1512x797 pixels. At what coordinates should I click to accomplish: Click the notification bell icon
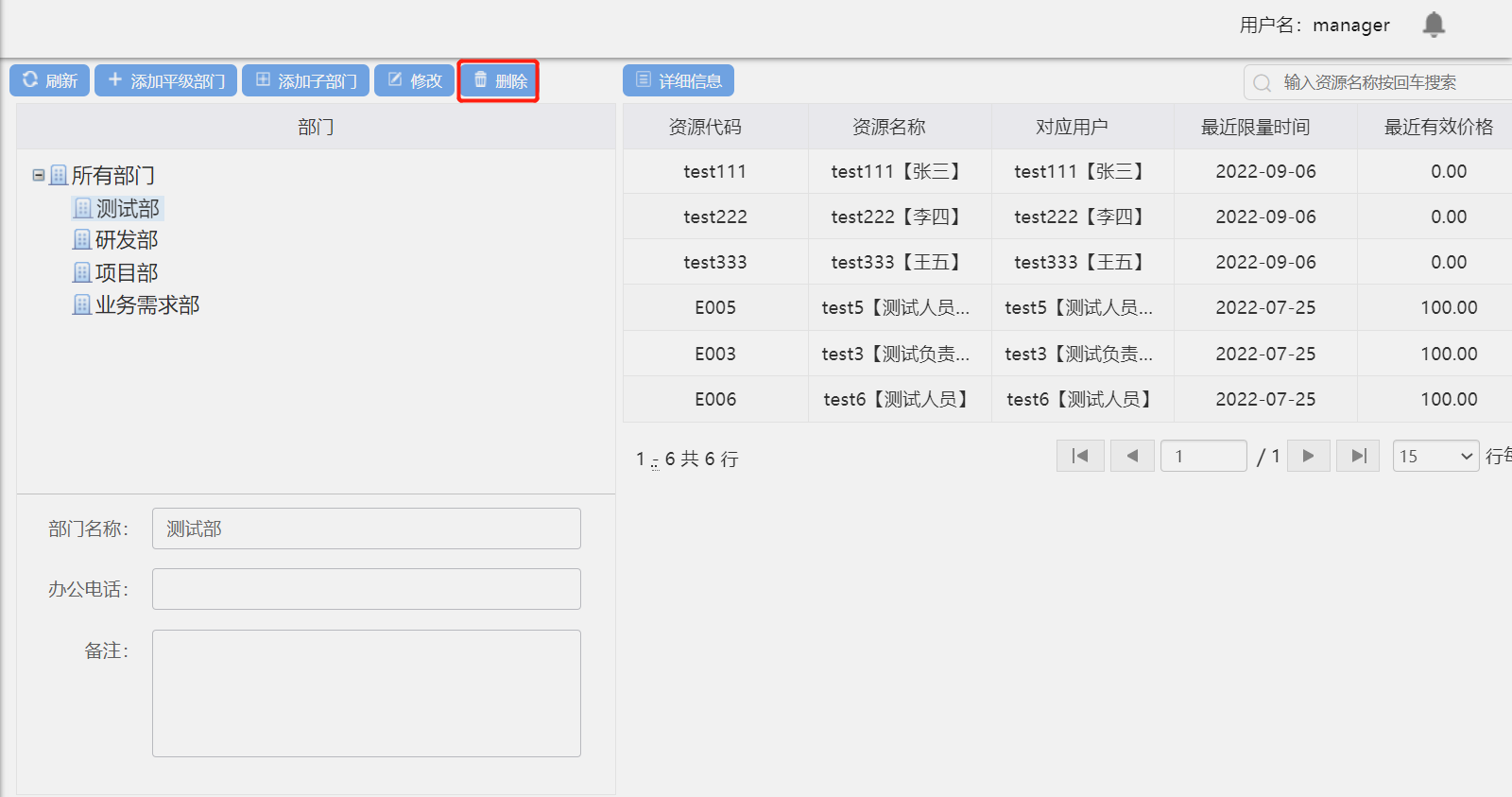point(1434,25)
